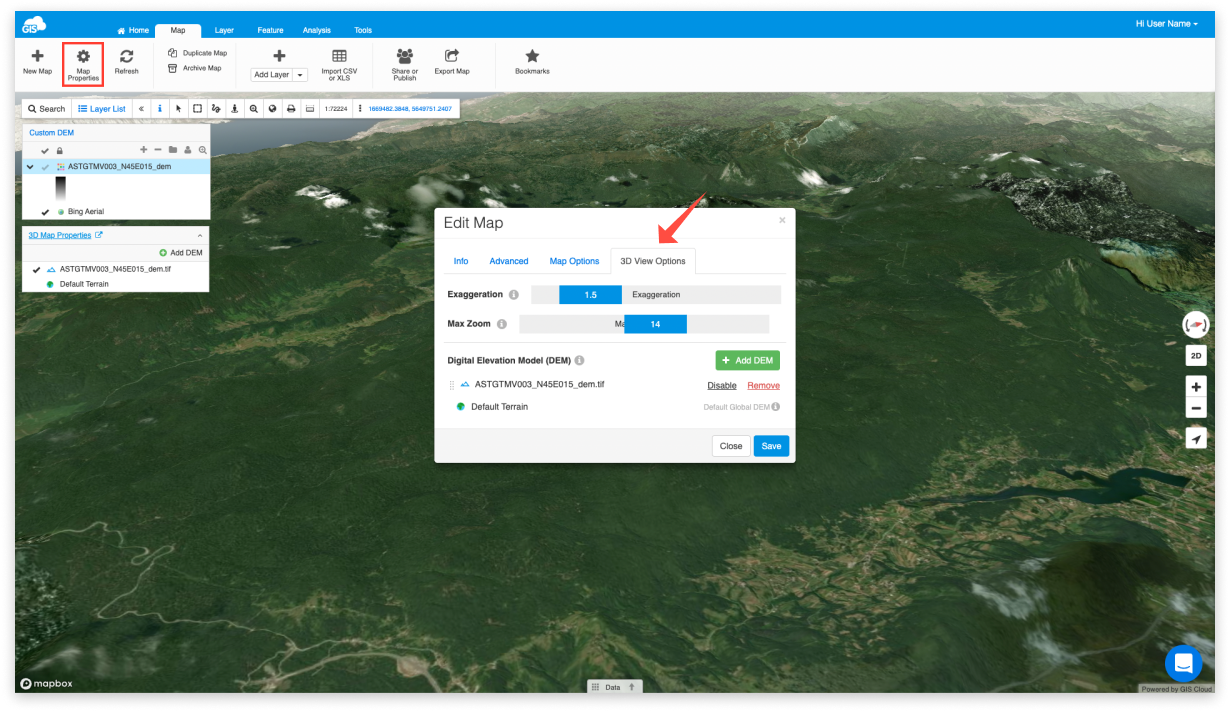Toggle ASTGTMV003_N45E015_dem.tif check in left panel
Viewport: 1230px width, 712px height.
point(36,269)
